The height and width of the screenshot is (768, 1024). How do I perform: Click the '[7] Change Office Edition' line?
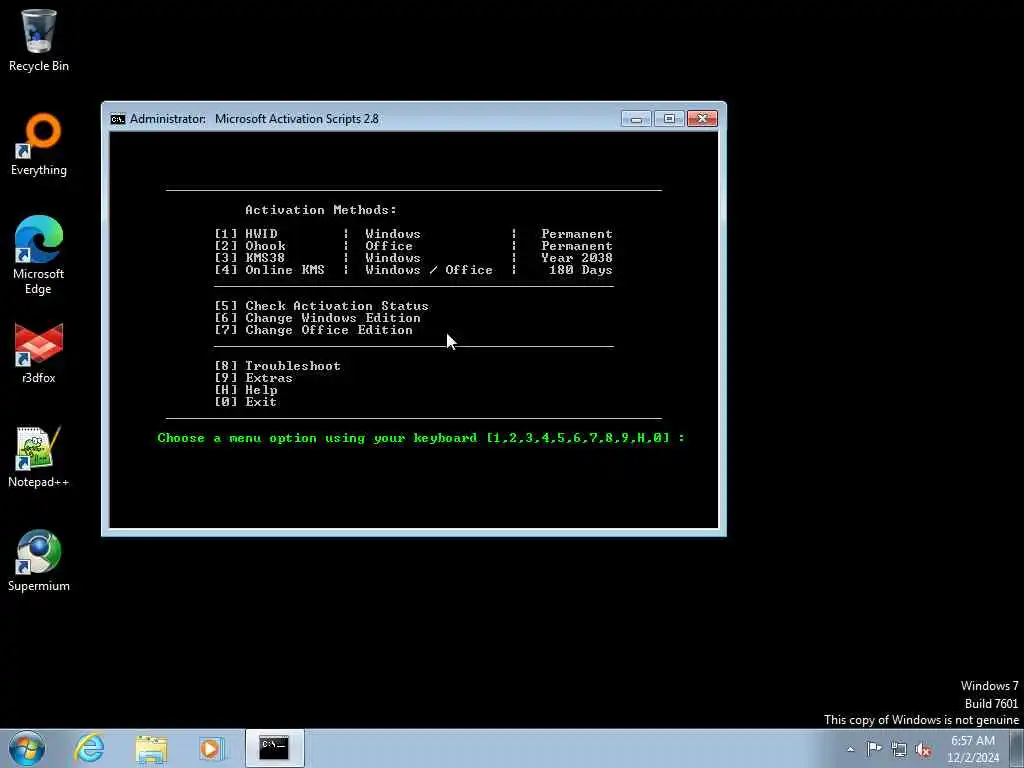[313, 330]
